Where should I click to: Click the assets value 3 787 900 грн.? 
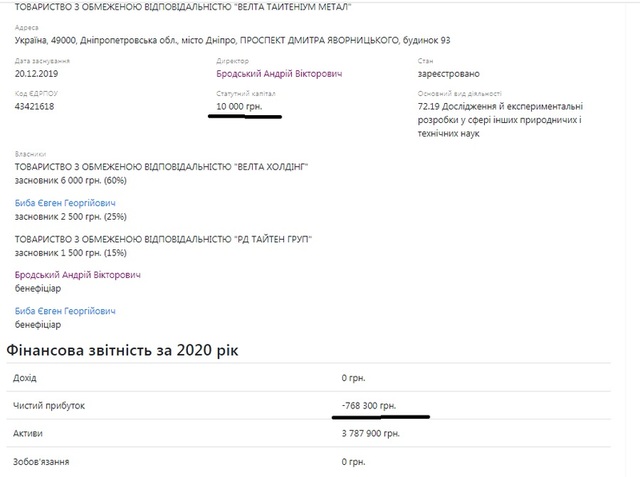click(377, 434)
